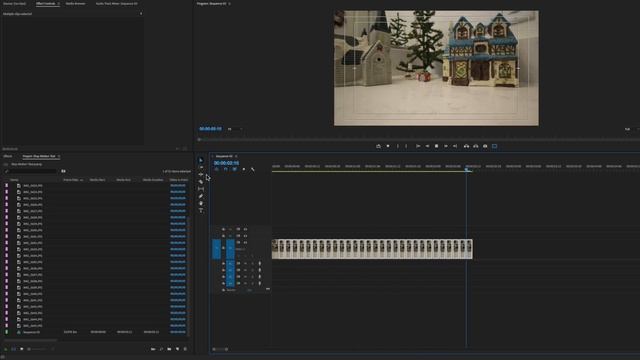Screen dimensions: 640x360
Task: Open the Program monitor zoom level dropdown
Action: tap(234, 129)
